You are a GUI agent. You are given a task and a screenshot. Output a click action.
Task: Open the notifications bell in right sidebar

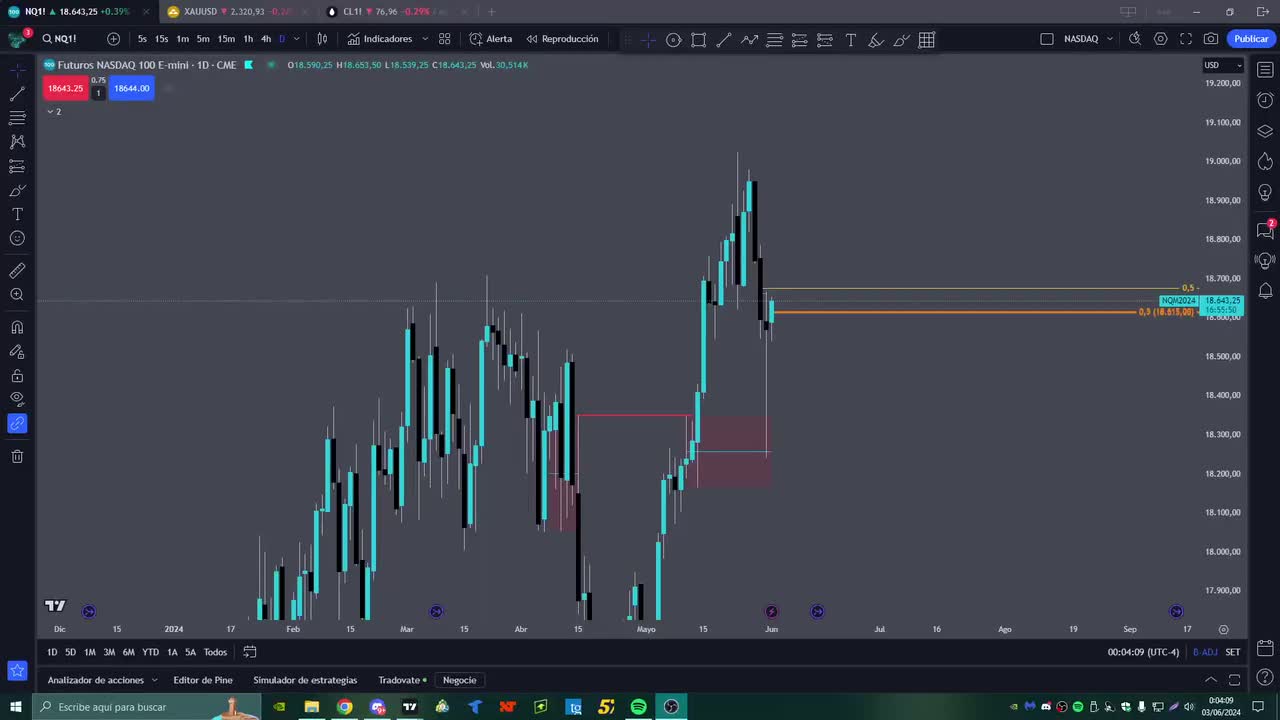click(1265, 291)
